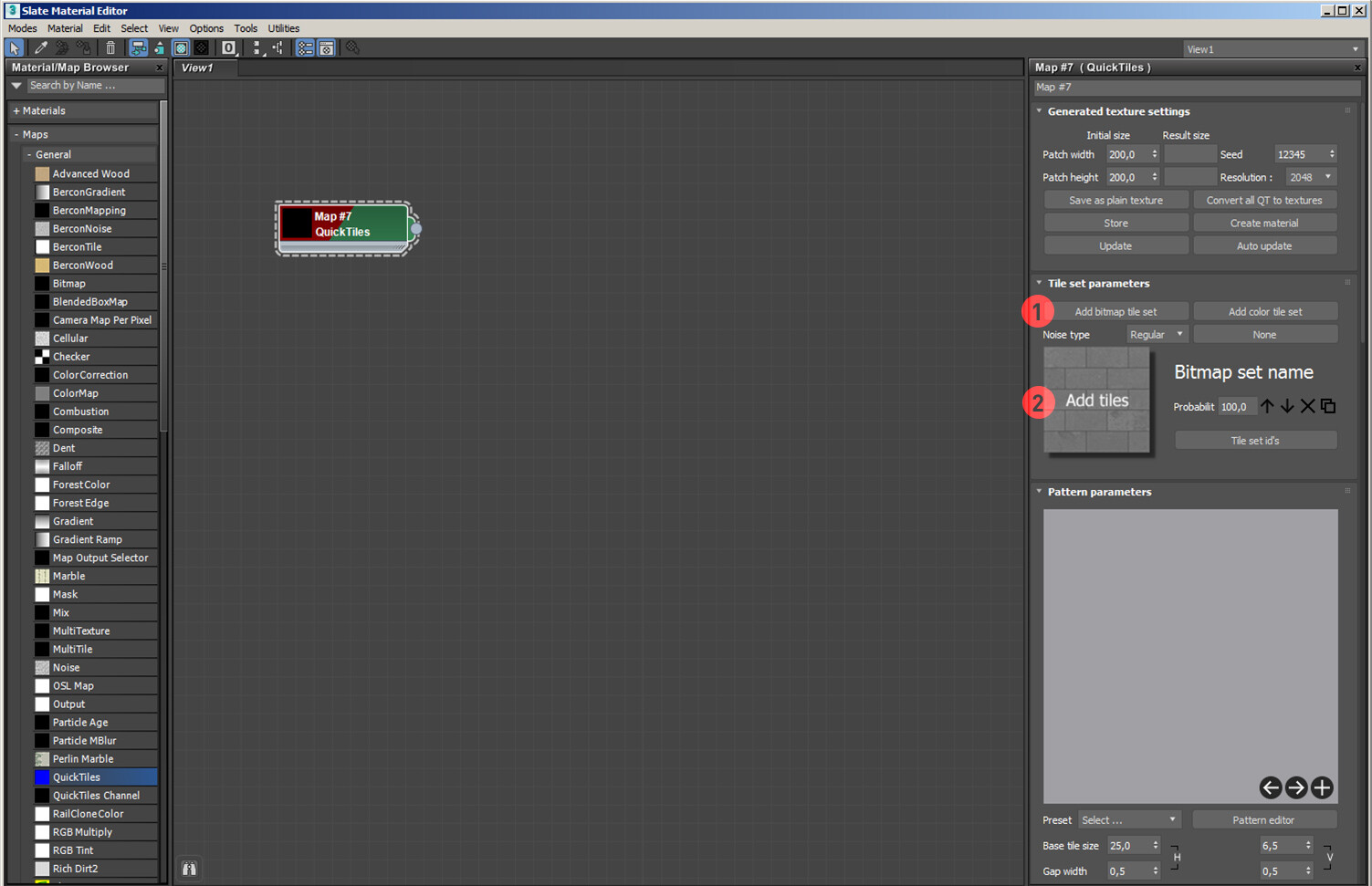Image resolution: width=1372 pixels, height=886 pixels.
Task: Click the Delete Selected trash icon
Action: pyautogui.click(x=110, y=48)
